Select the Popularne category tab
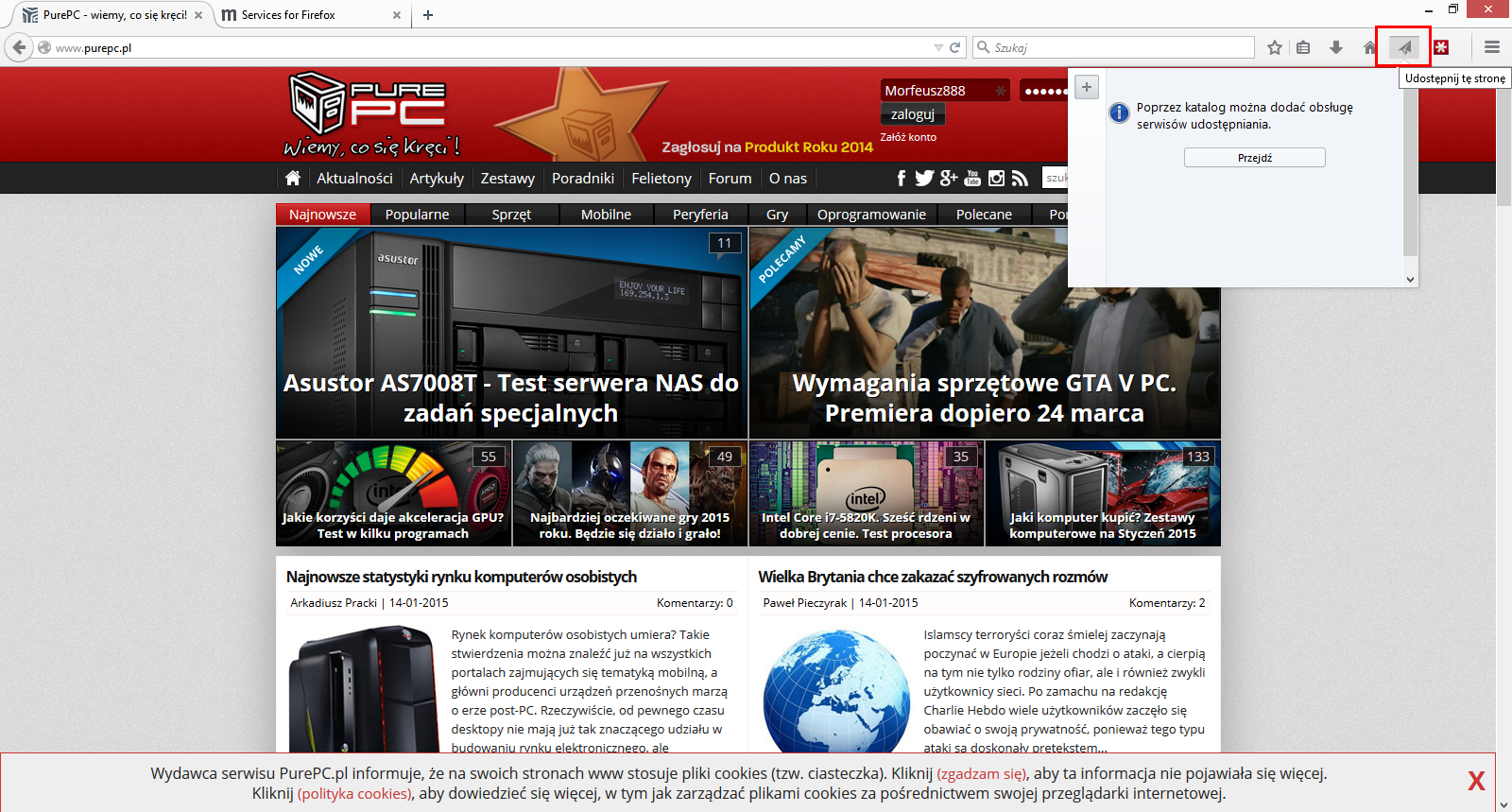 pyautogui.click(x=417, y=215)
